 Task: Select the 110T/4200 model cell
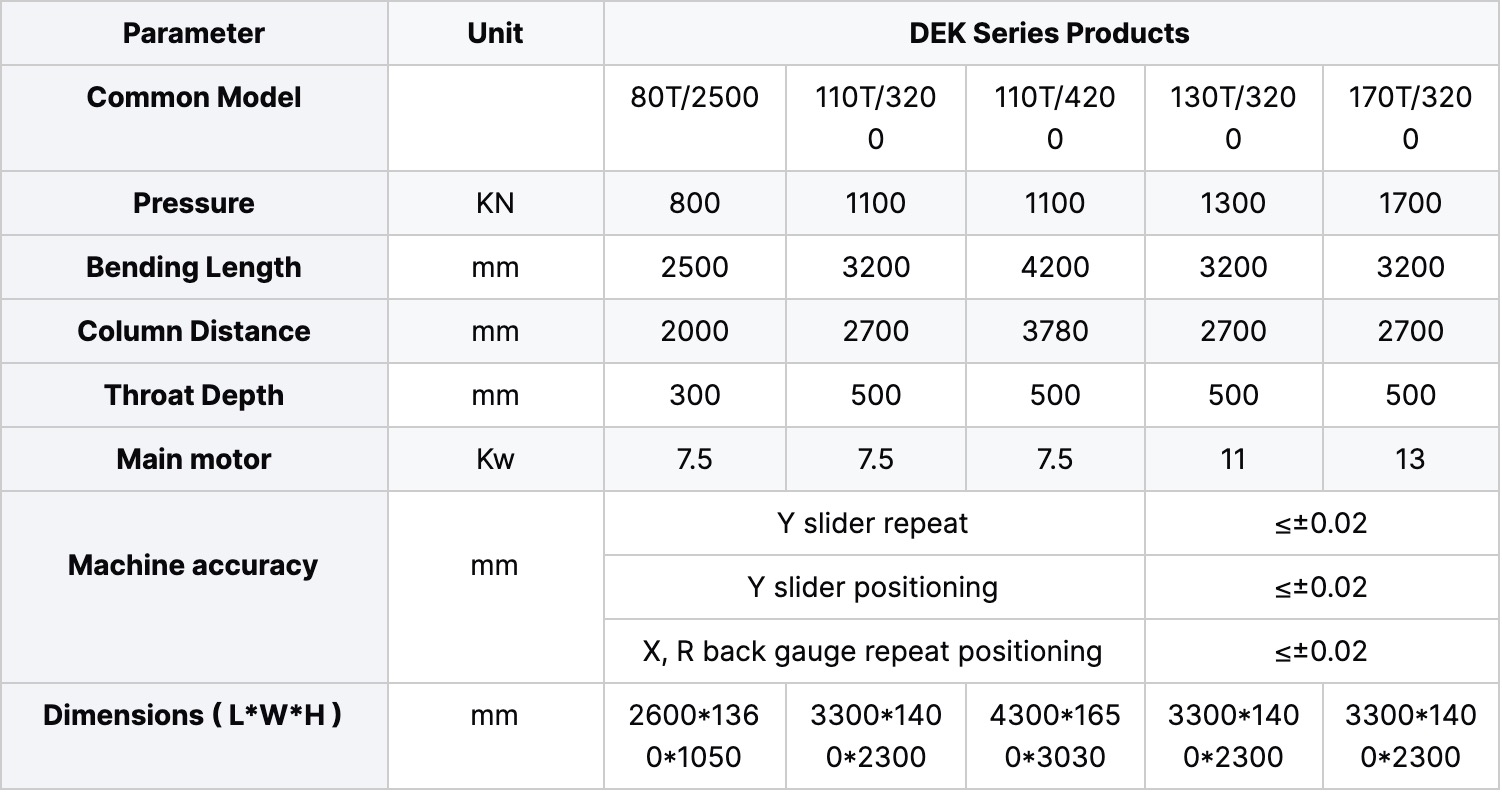point(1054,117)
